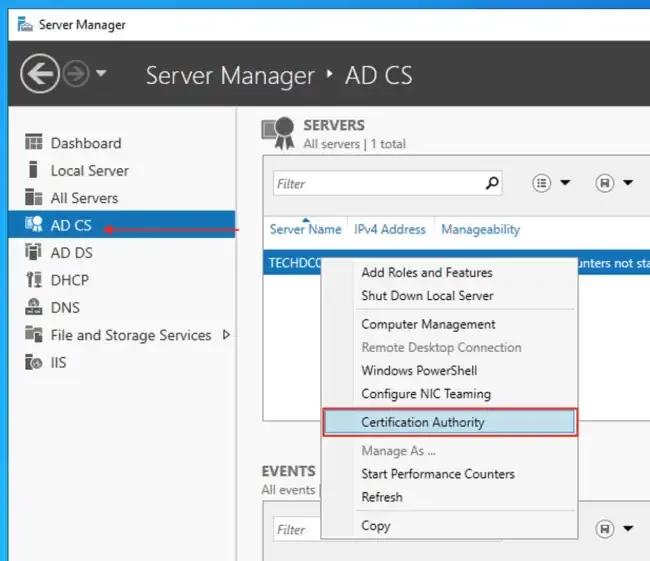Open the DNS role page
Image resolution: width=650 pixels, height=561 pixels.
(x=65, y=307)
